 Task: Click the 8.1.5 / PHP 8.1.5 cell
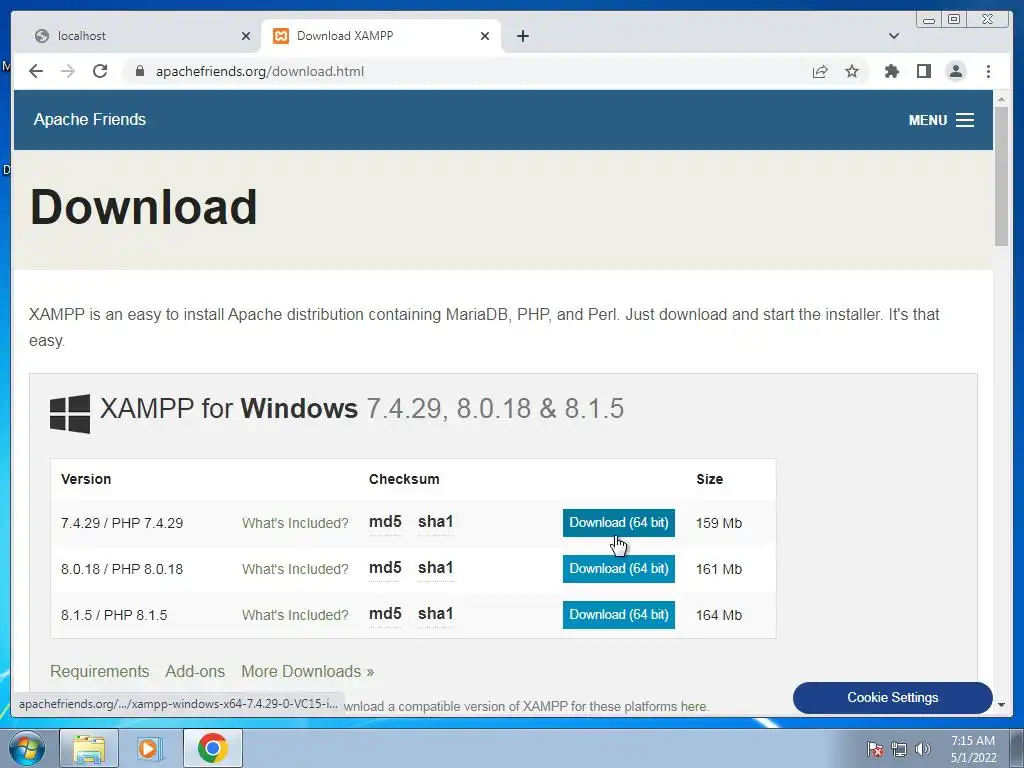(x=114, y=615)
